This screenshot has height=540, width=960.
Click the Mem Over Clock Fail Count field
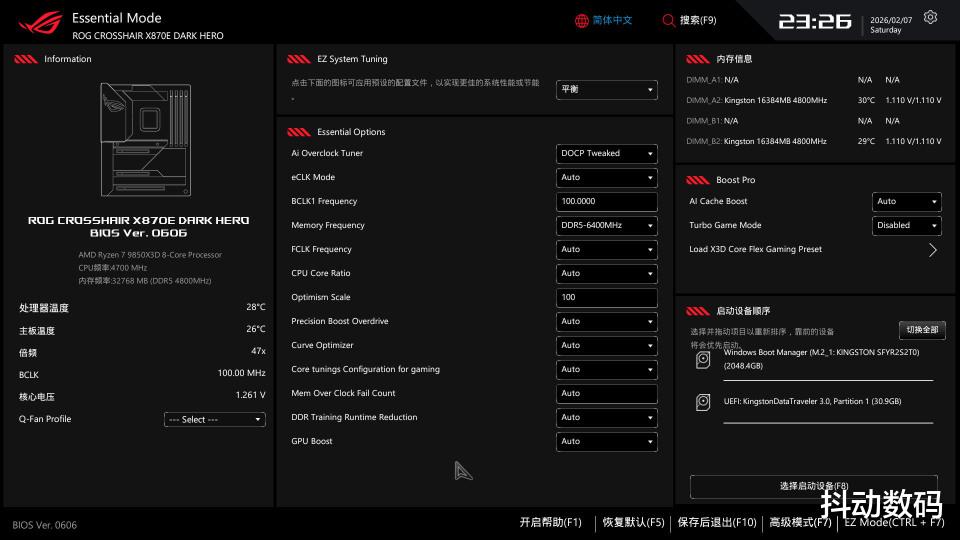click(x=607, y=393)
